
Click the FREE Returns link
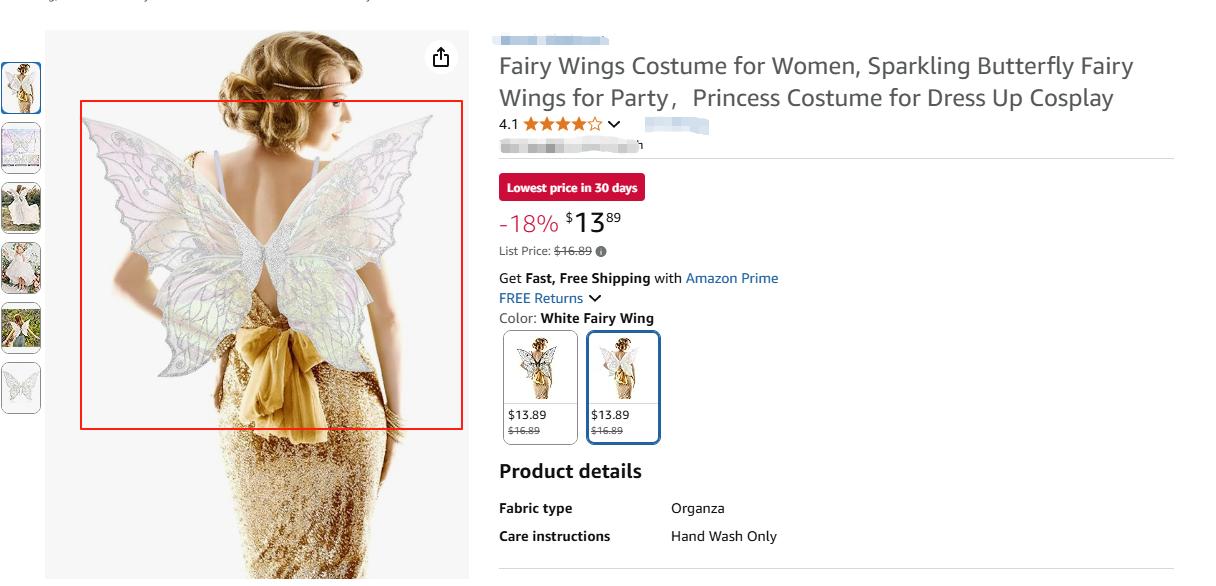[x=541, y=298]
